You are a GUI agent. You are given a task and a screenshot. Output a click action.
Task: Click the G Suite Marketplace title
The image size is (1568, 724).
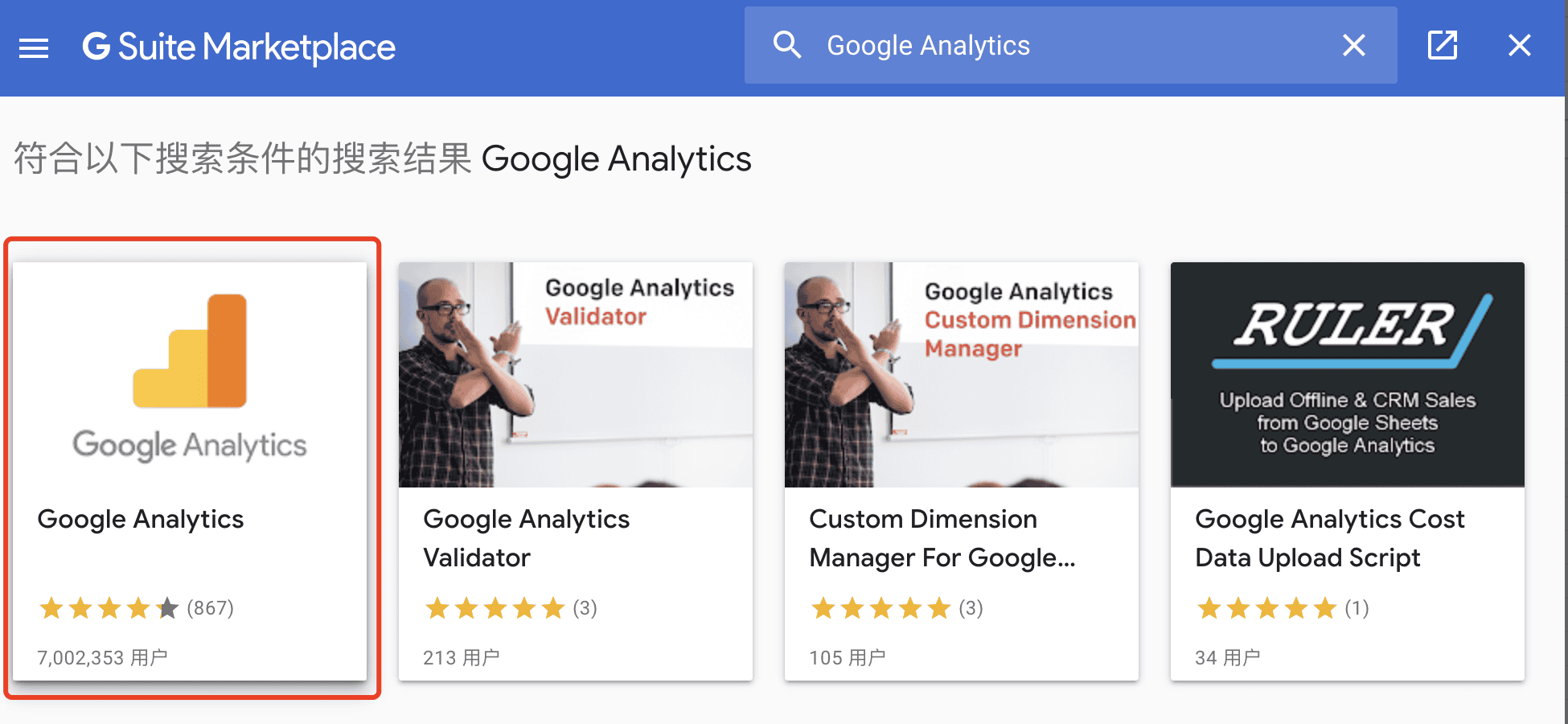239,47
